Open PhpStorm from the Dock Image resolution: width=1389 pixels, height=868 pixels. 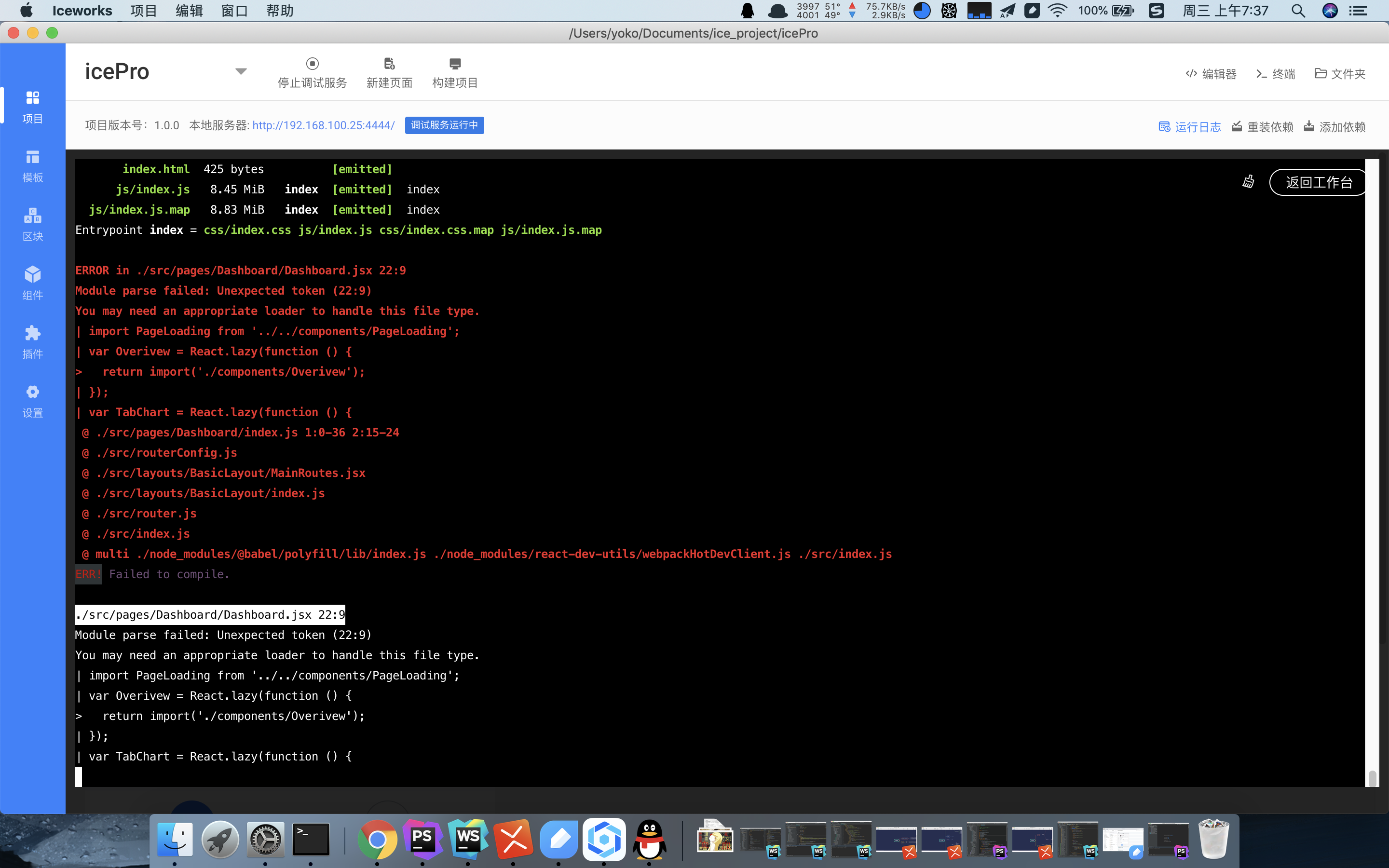422,840
